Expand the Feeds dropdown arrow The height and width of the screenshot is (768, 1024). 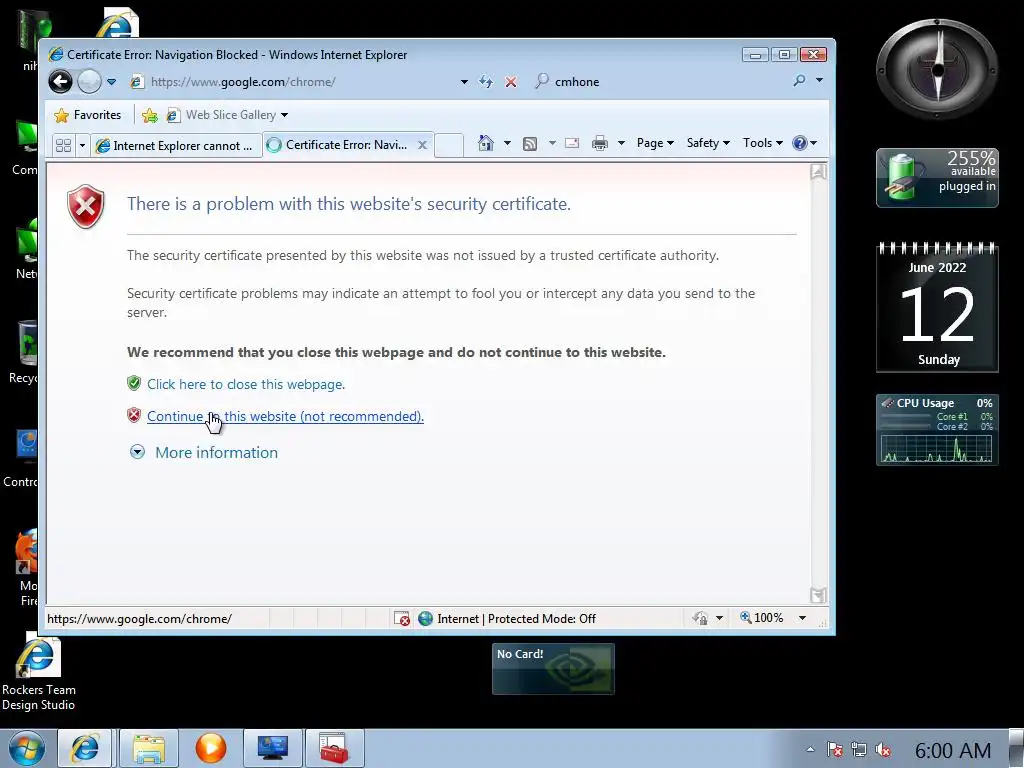(552, 143)
